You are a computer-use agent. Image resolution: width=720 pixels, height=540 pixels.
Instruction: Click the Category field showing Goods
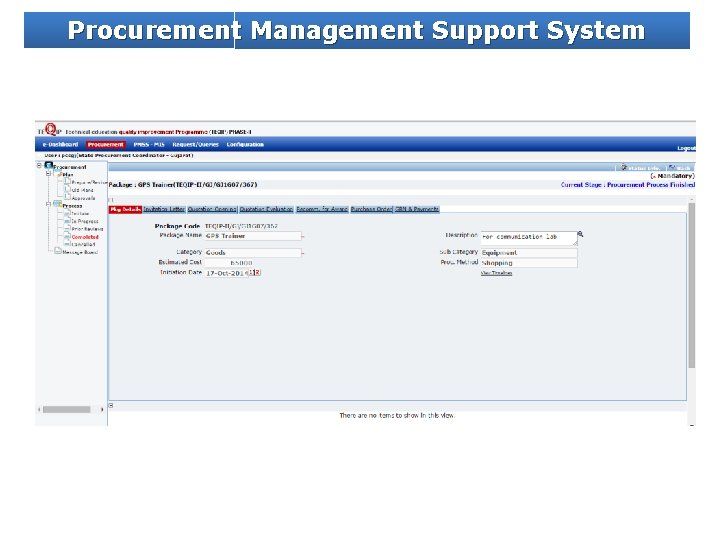point(253,253)
